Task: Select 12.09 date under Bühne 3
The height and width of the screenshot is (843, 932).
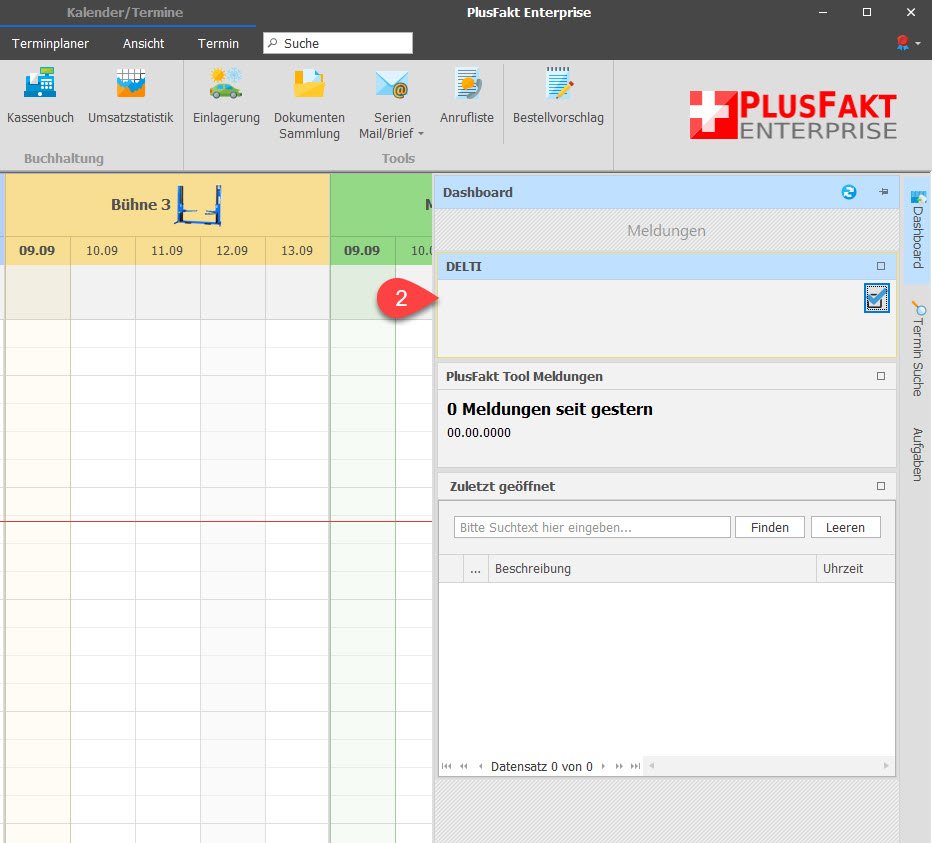Action: pyautogui.click(x=232, y=251)
